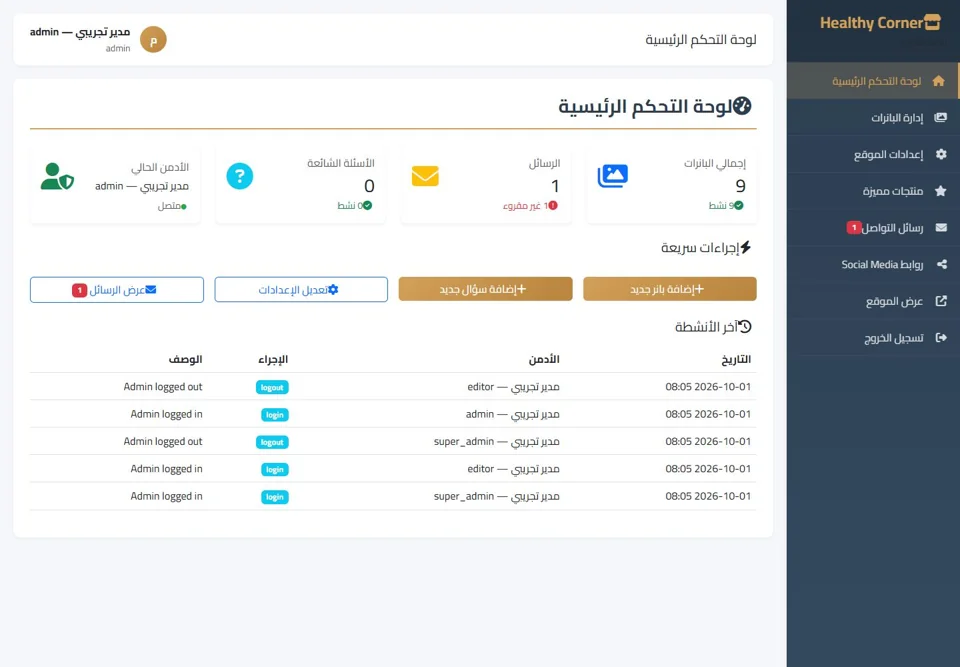Viewport: 960px width, 667px height.
Task: Click the site settings gear icon
Action: pos(941,154)
